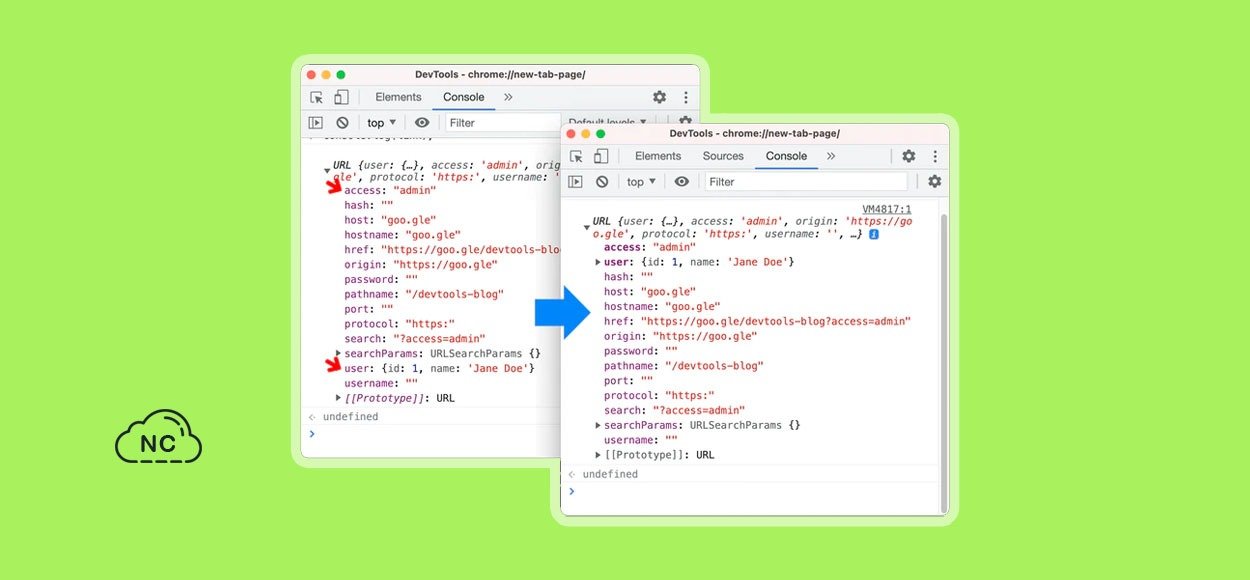Select the inspect element icon in back DevTools window
Viewport: 1250px width, 580px height.
tap(317, 97)
